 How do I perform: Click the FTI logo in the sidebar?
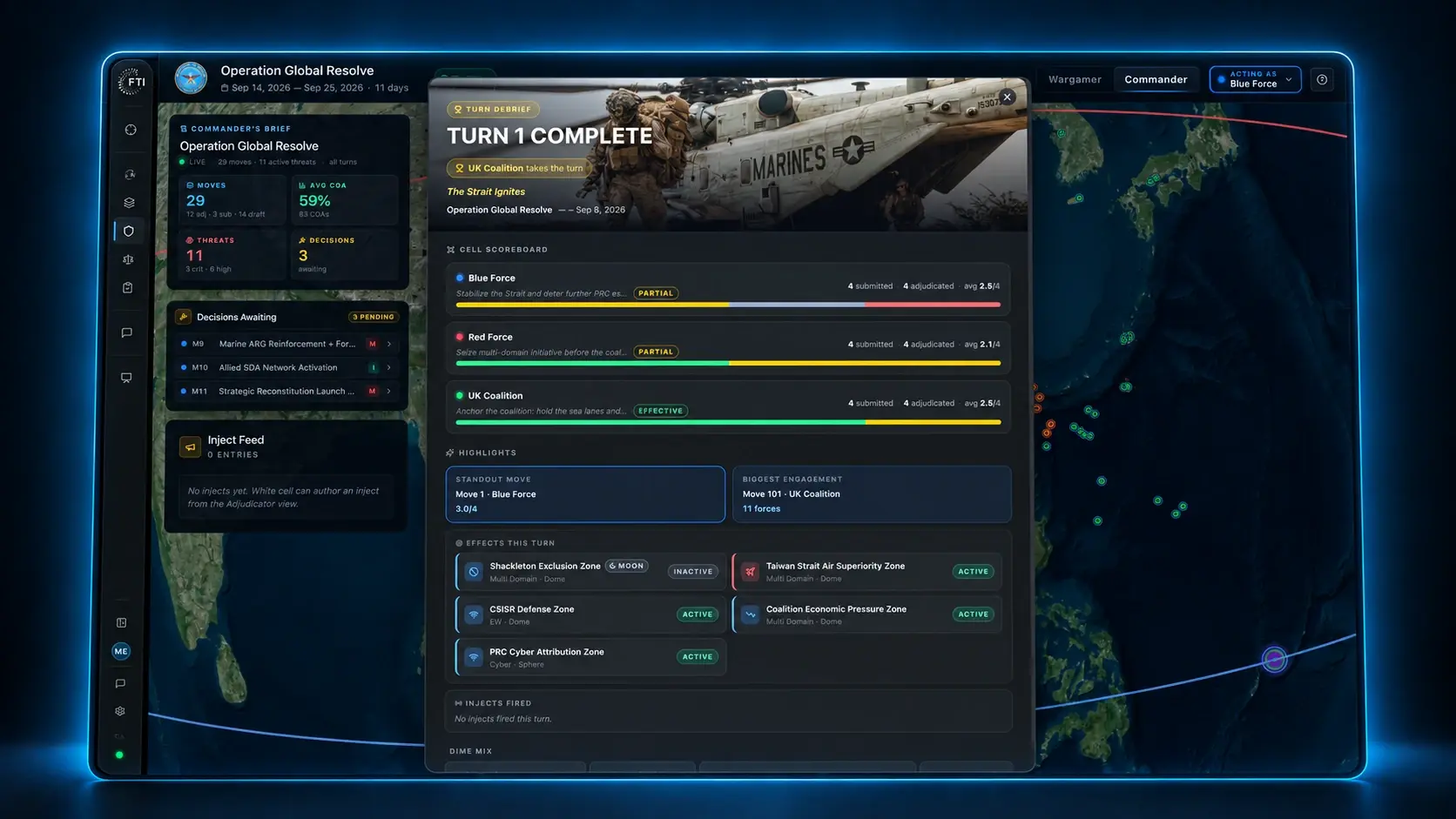click(131, 81)
